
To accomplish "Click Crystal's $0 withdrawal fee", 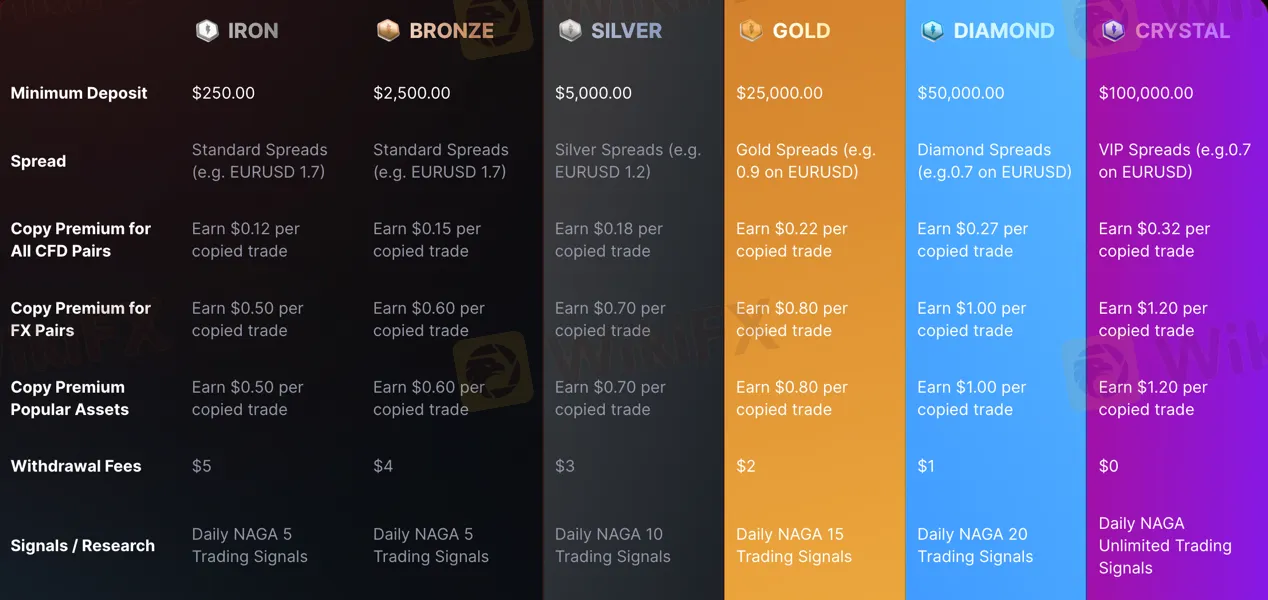I will 1108,466.
